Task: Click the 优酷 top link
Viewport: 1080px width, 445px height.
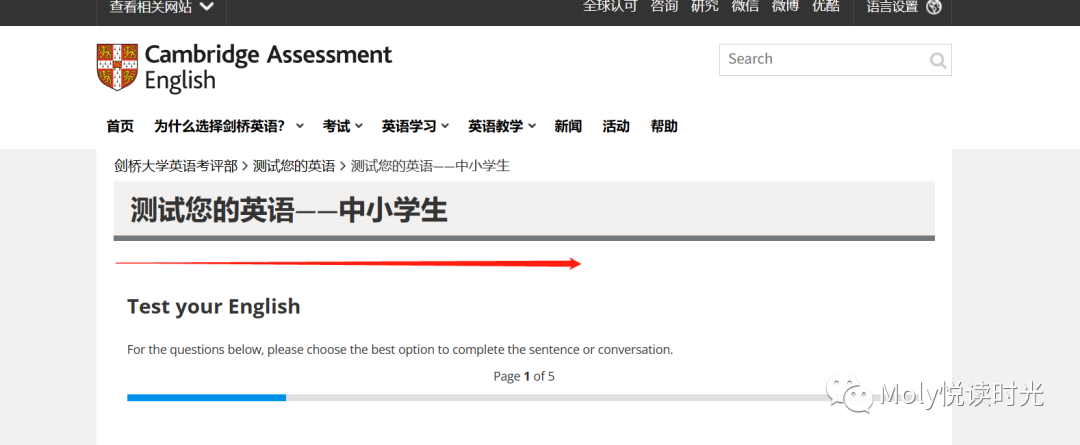Action: point(826,6)
